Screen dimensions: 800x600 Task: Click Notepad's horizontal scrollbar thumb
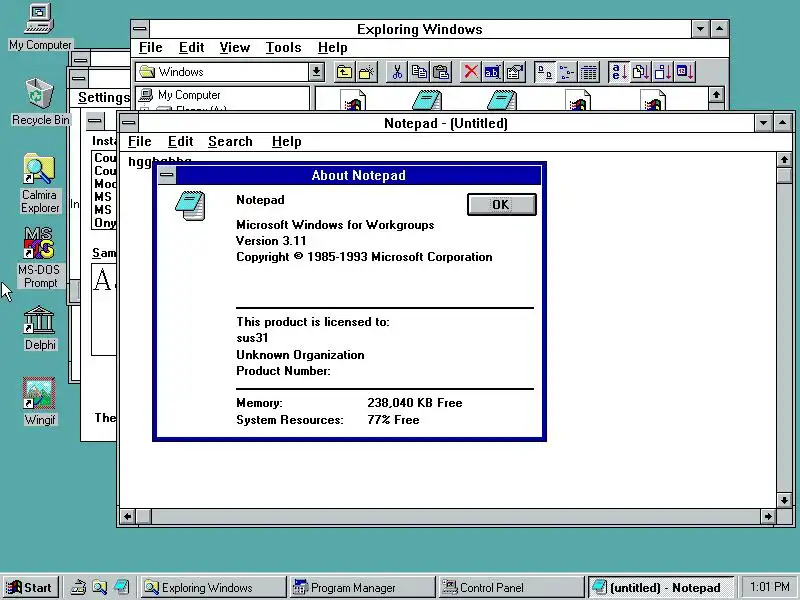tap(144, 516)
